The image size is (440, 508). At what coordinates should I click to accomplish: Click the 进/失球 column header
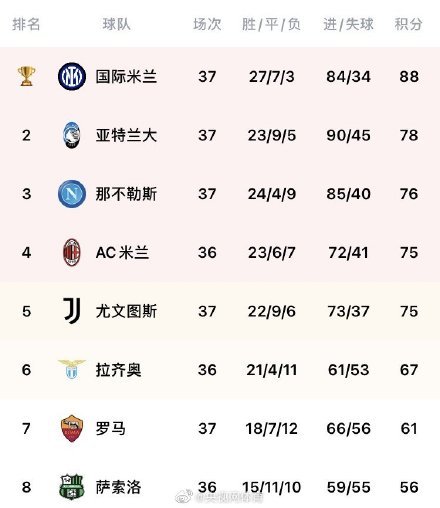coord(348,24)
